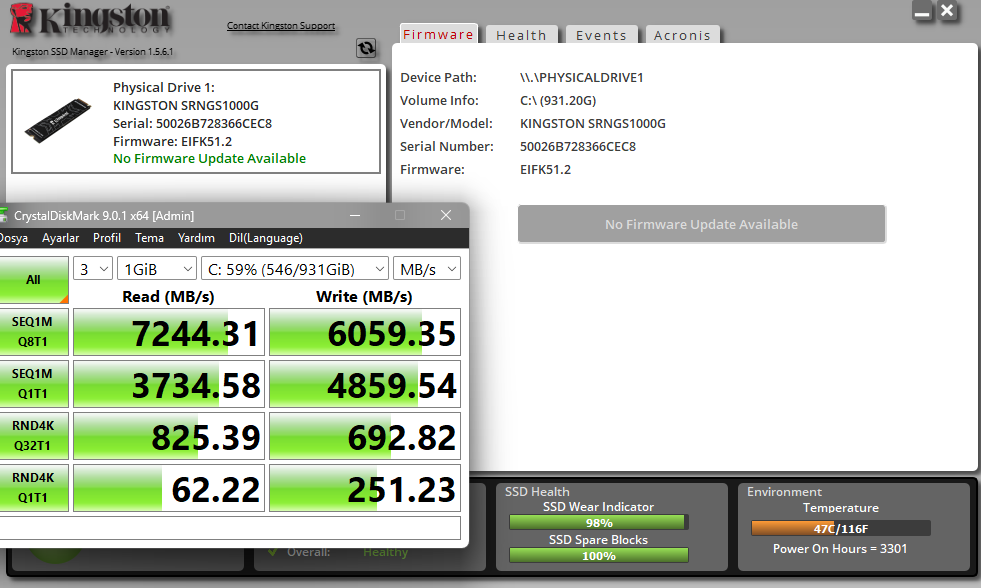Open the Dil(Language) menu

click(x=266, y=238)
